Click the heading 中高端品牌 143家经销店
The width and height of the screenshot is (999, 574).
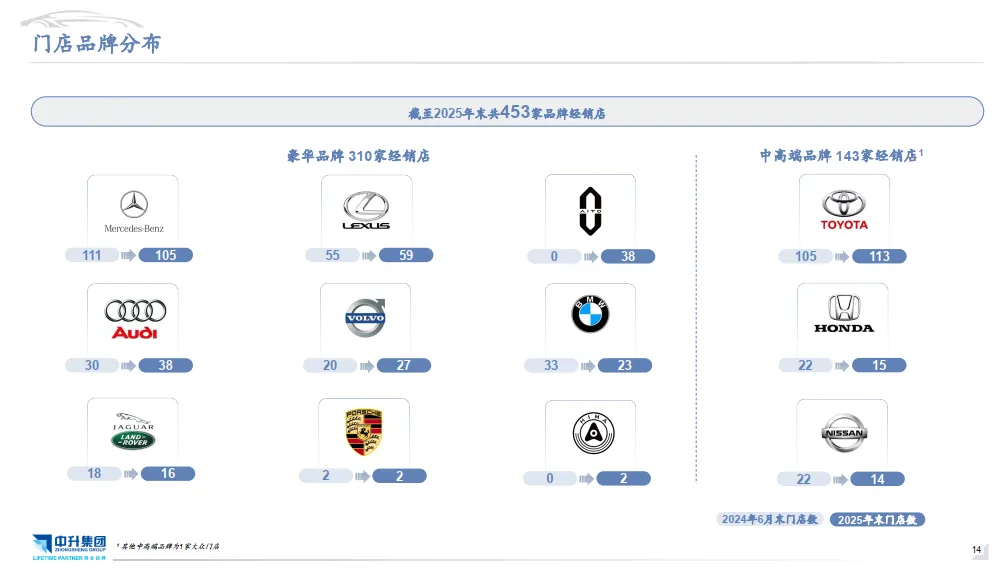pos(841,155)
